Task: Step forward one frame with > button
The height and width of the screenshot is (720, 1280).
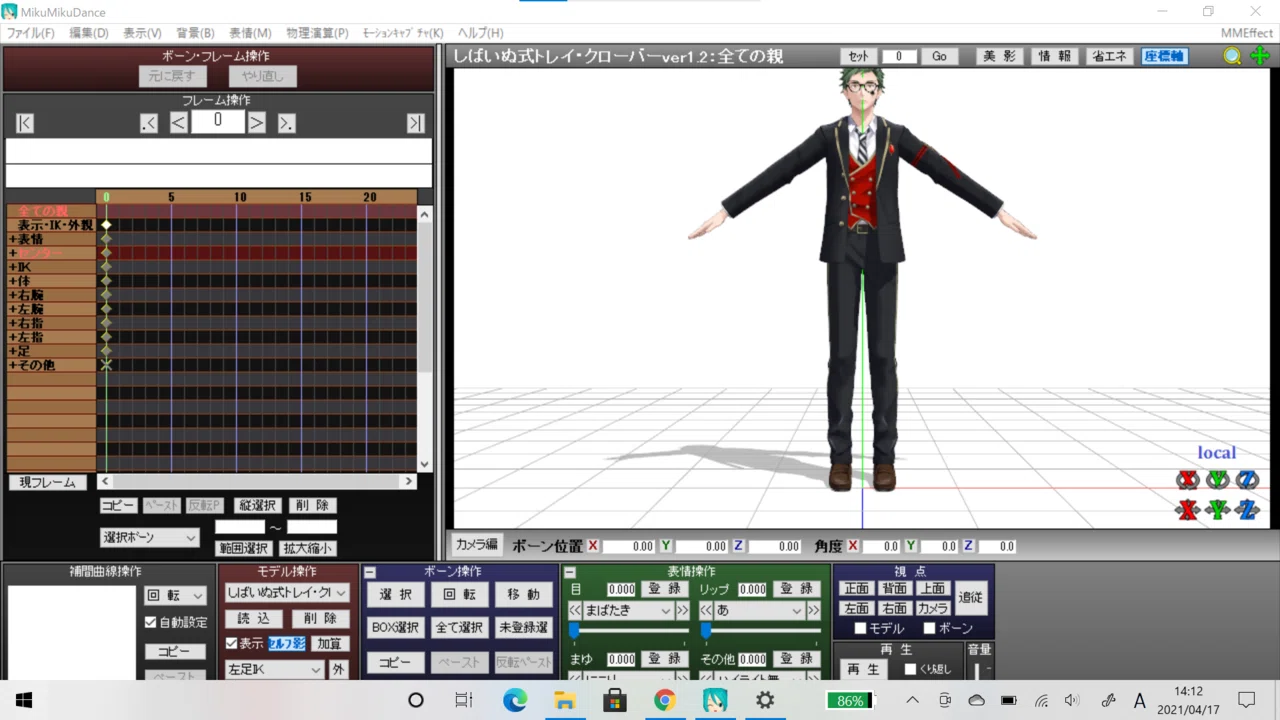Action: 257,123
